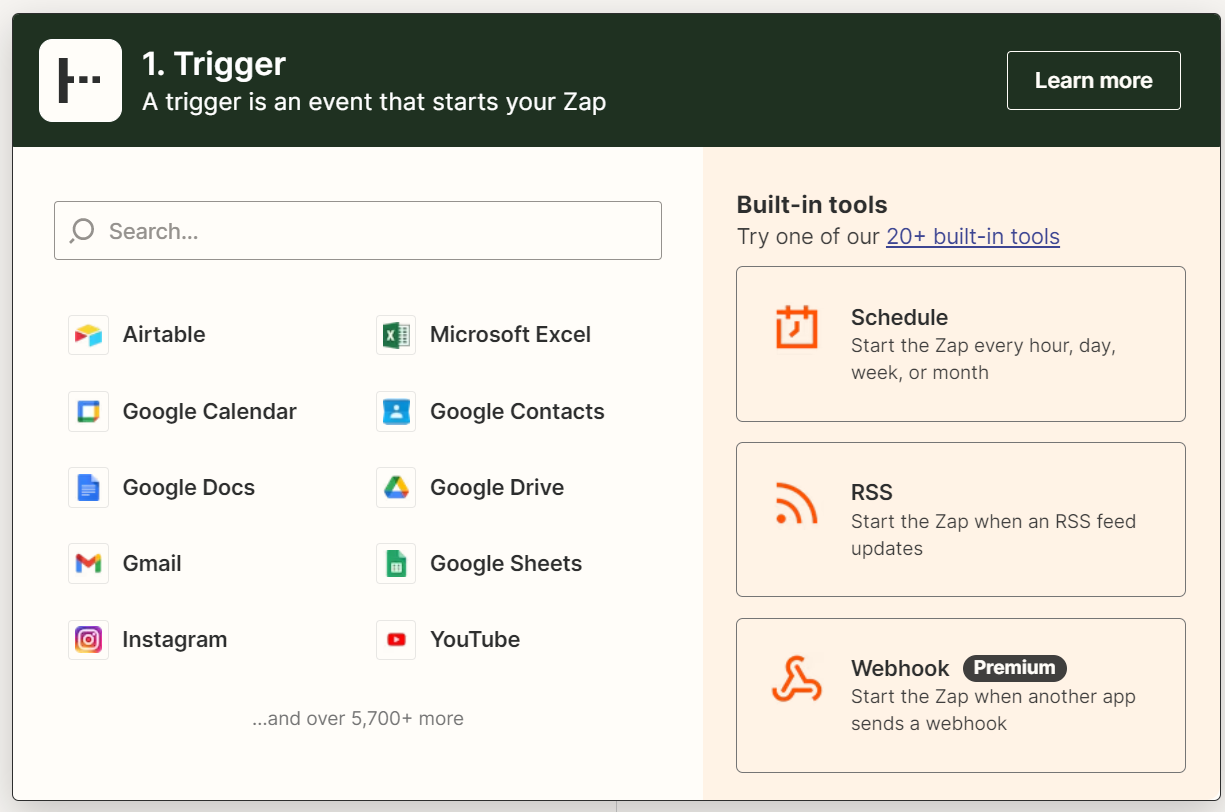Click the magnifier icon in search box
Screen dimensions: 1225x812
coord(82,231)
